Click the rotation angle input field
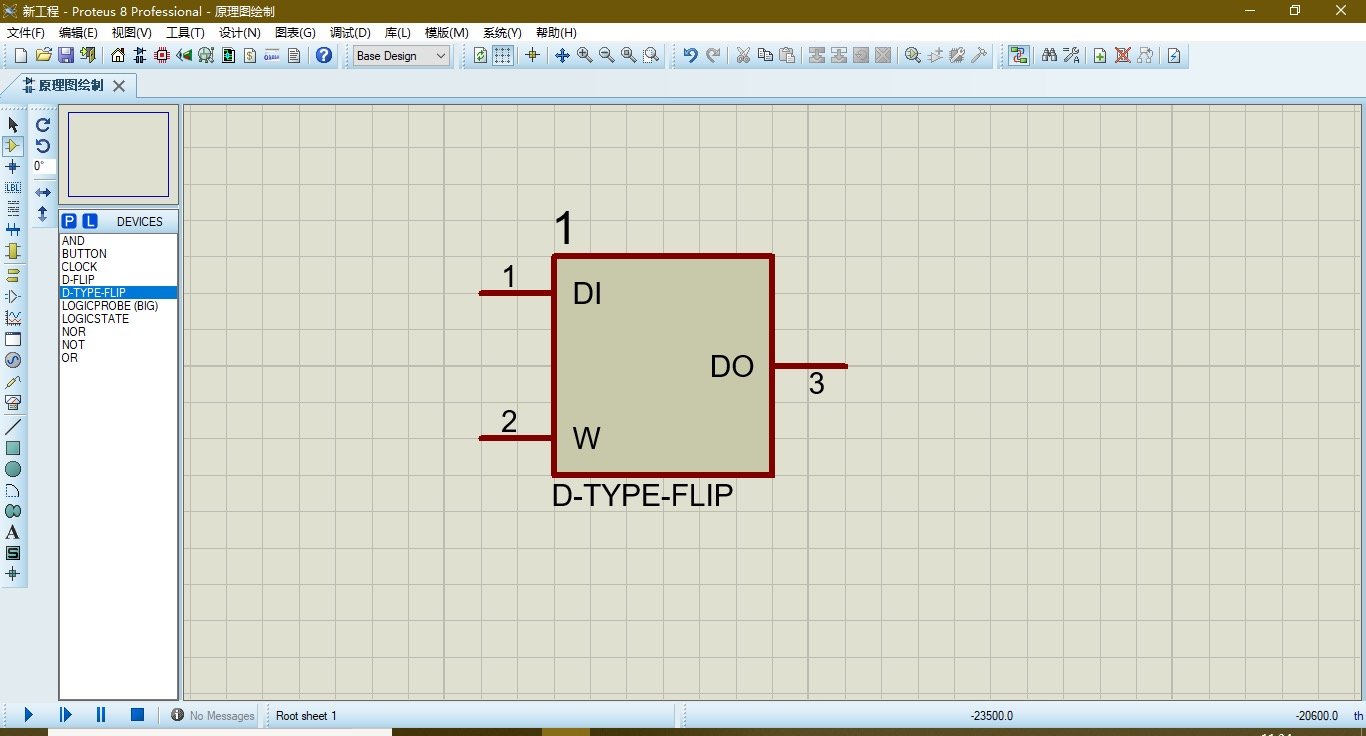Image resolution: width=1366 pixels, height=736 pixels. click(x=44, y=167)
